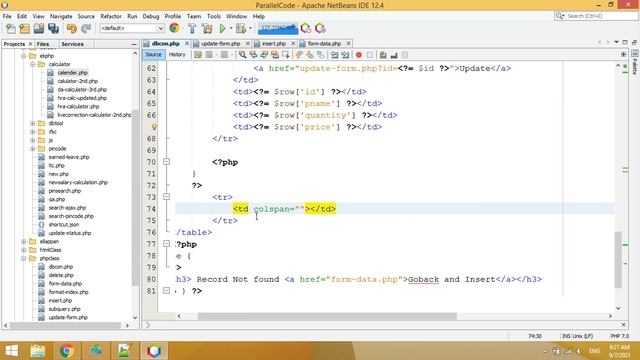
Task: Run the project with green play icon
Action: click(222, 28)
